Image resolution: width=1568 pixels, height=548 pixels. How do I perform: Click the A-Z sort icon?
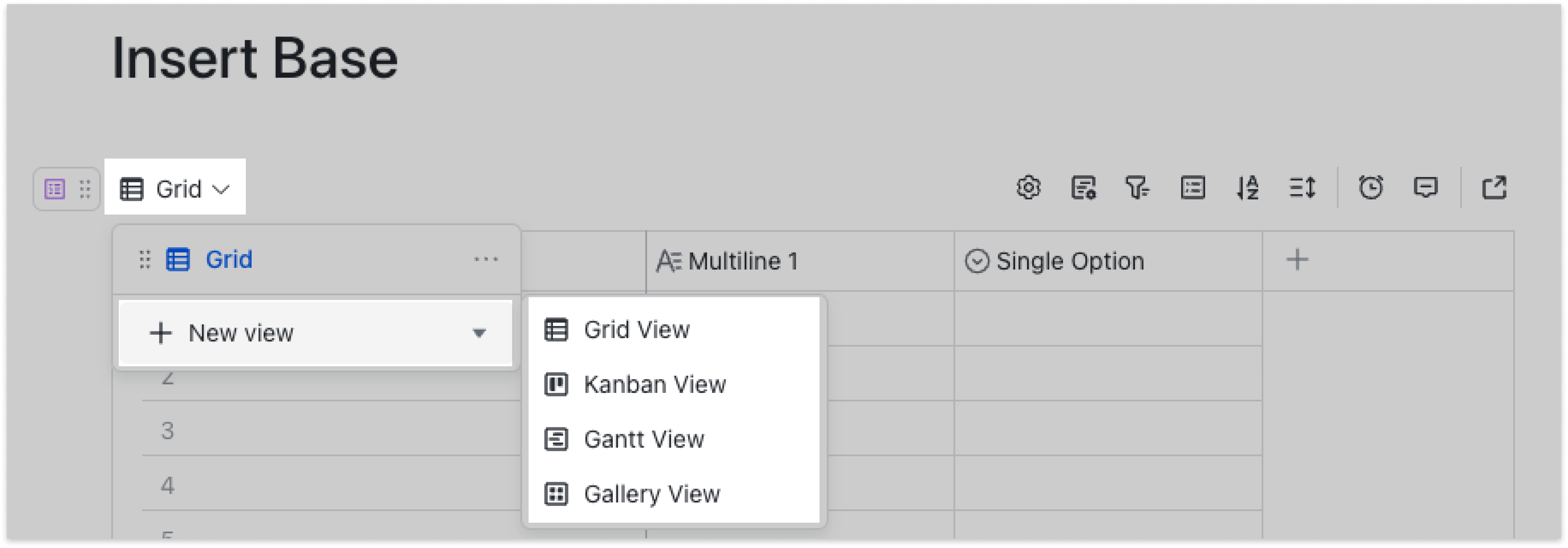pyautogui.click(x=1248, y=188)
